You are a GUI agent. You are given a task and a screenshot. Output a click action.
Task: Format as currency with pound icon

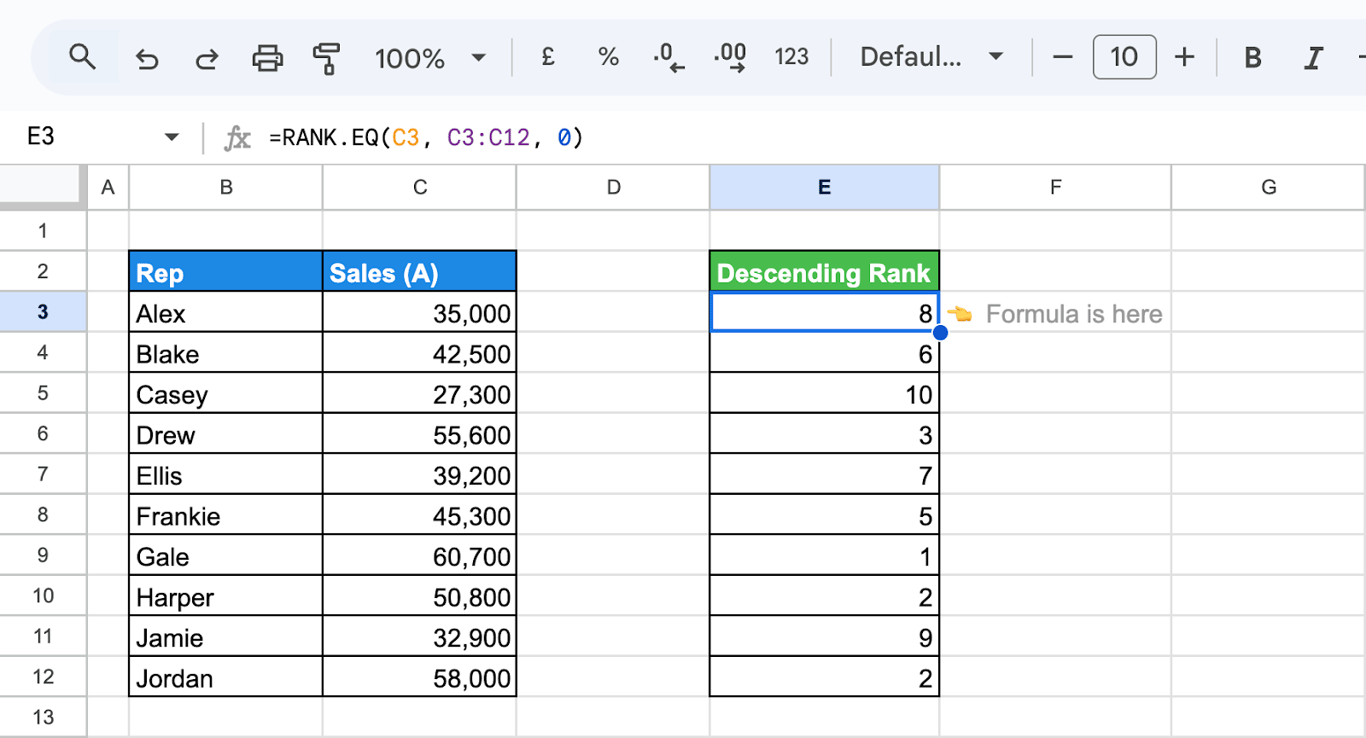tap(548, 58)
